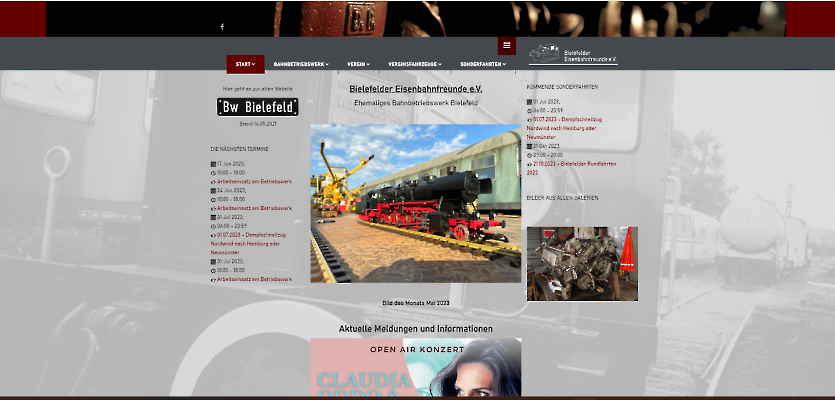Open the Bw Bielefeld old website banner

[x=257, y=107]
